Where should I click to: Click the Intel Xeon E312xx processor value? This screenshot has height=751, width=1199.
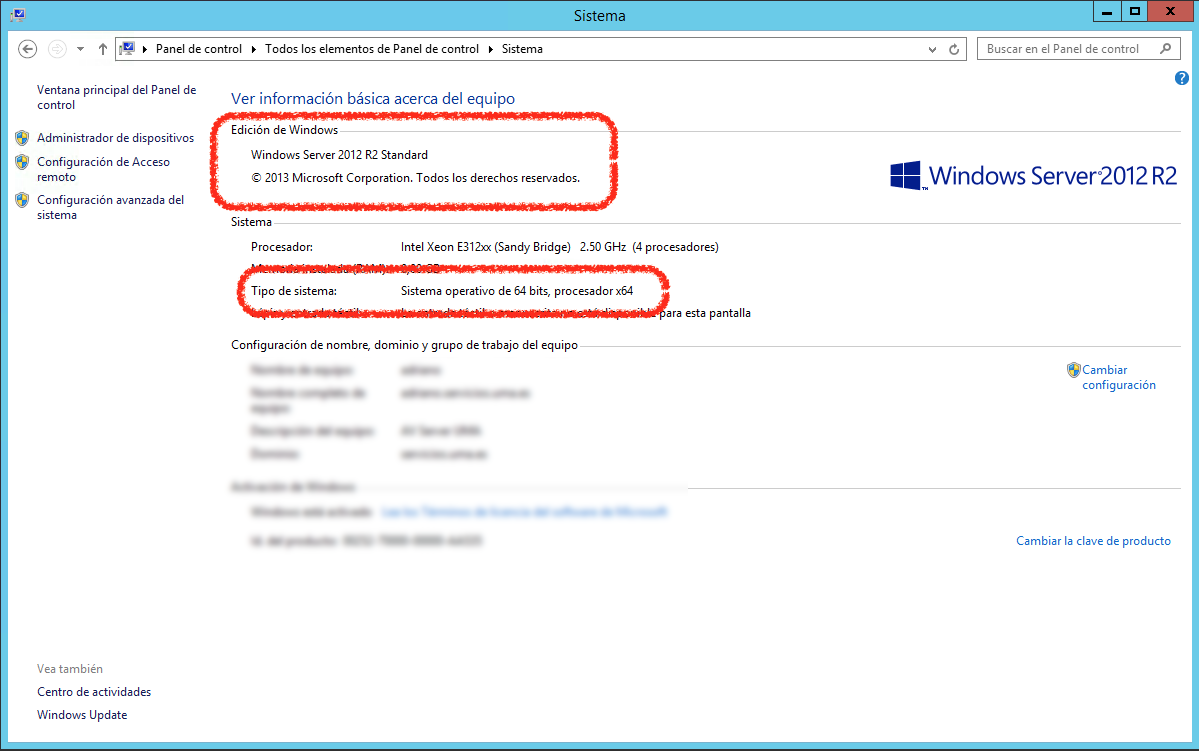[560, 247]
